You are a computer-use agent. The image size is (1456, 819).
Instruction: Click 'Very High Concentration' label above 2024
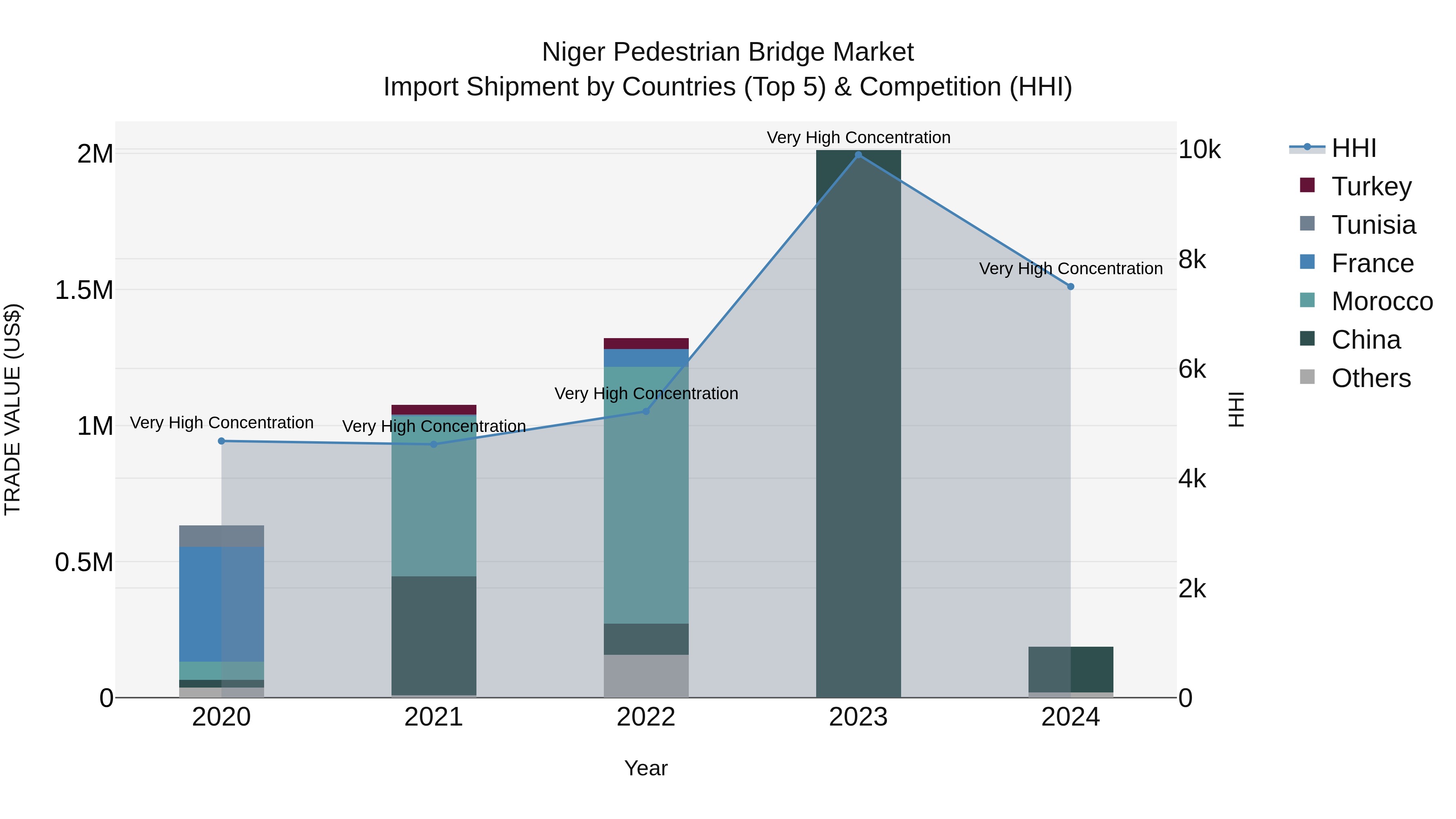click(1071, 269)
